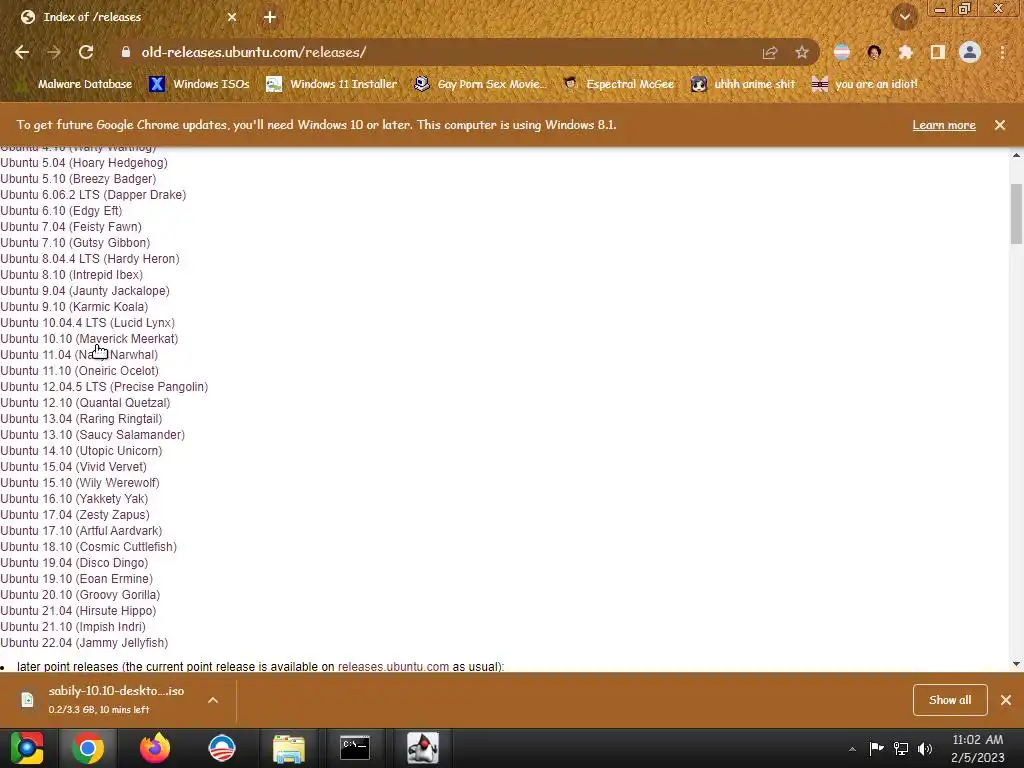Switch to Chrome on the taskbar
Screen dimensions: 1024x768
click(x=88, y=748)
